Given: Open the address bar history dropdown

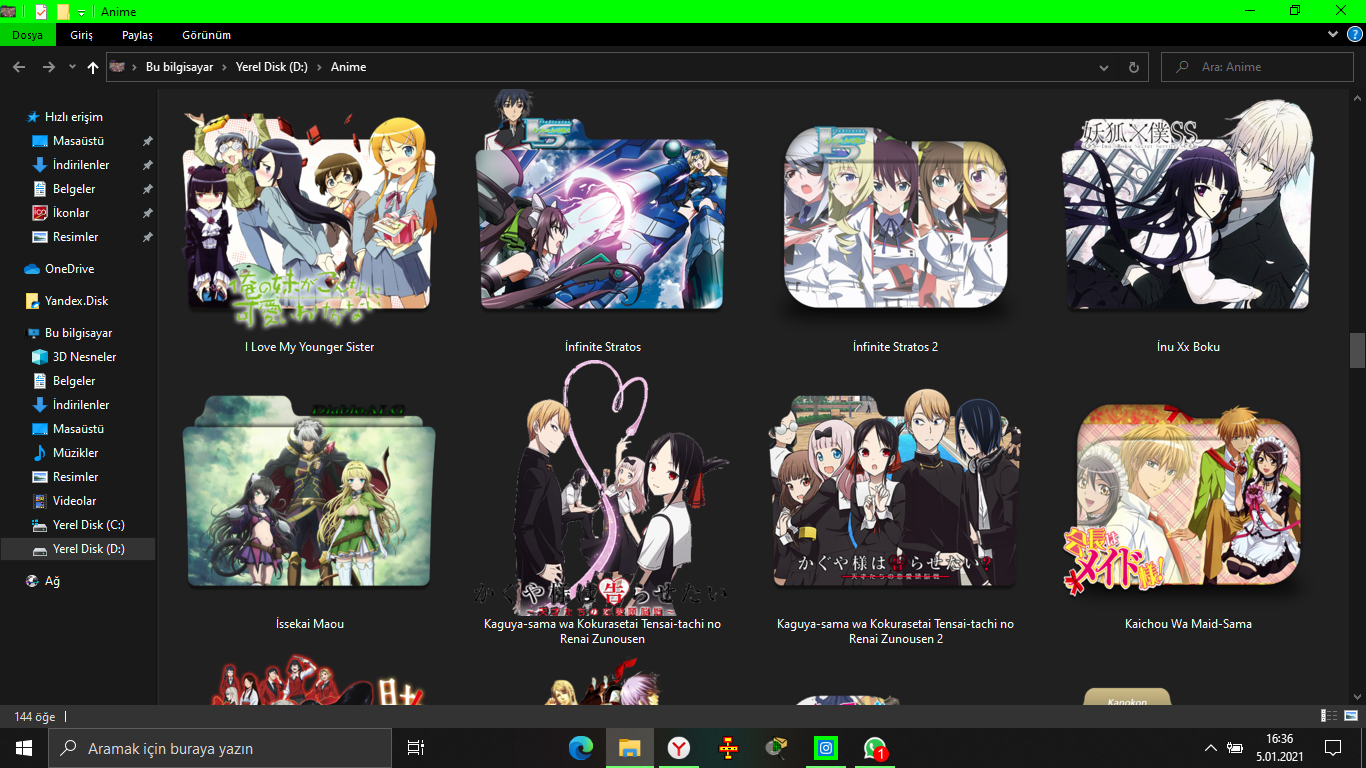Looking at the screenshot, I should 1104,67.
